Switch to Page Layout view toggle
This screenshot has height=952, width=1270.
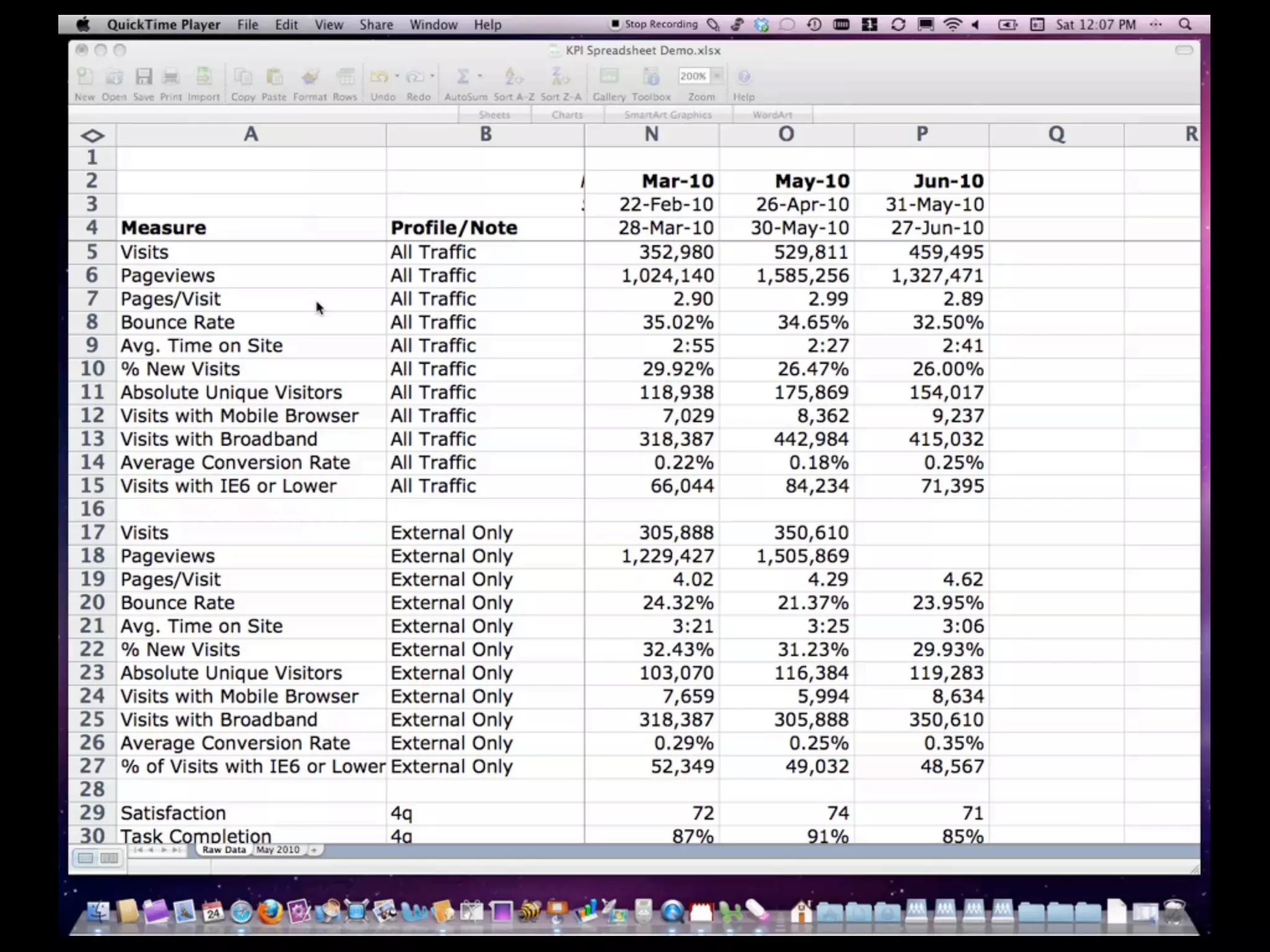coord(109,858)
